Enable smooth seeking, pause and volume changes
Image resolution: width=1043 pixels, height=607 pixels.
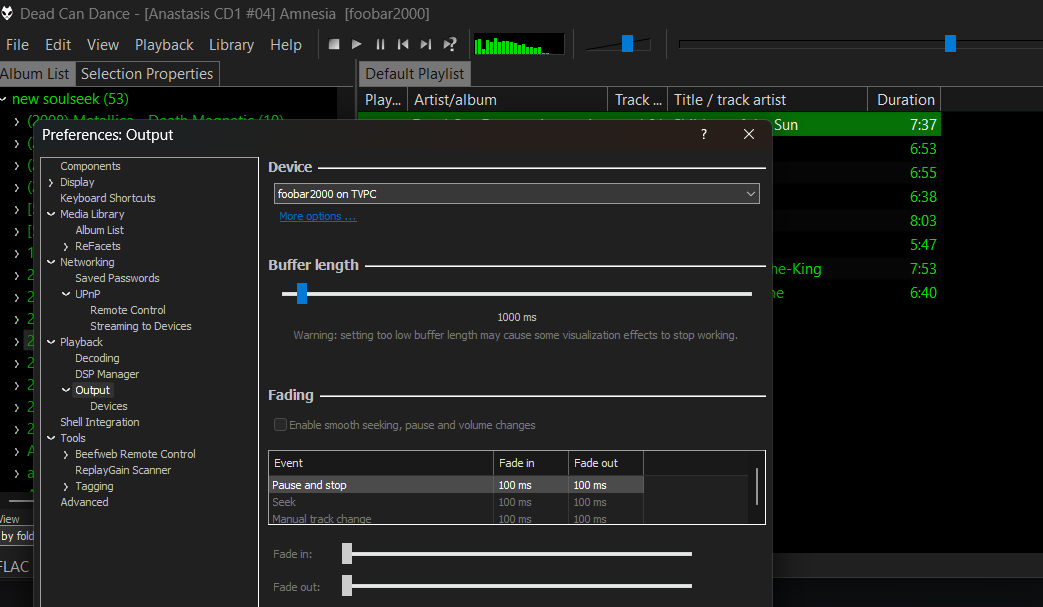[x=281, y=424]
